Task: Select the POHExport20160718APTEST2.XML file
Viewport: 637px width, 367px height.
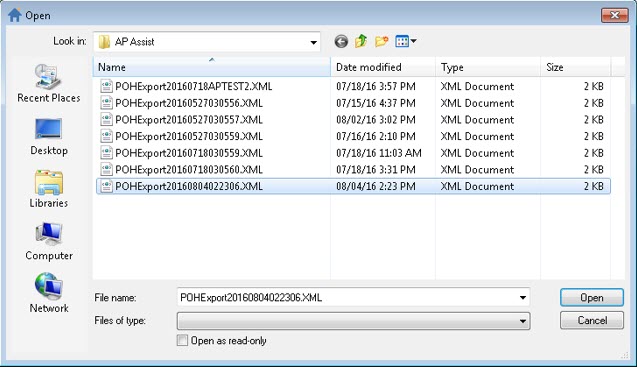Action: click(193, 86)
